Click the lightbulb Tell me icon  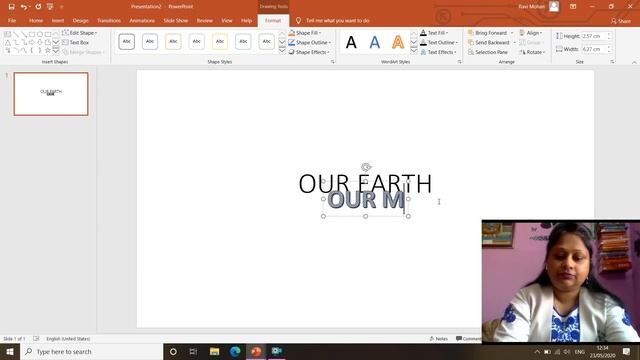click(298, 20)
